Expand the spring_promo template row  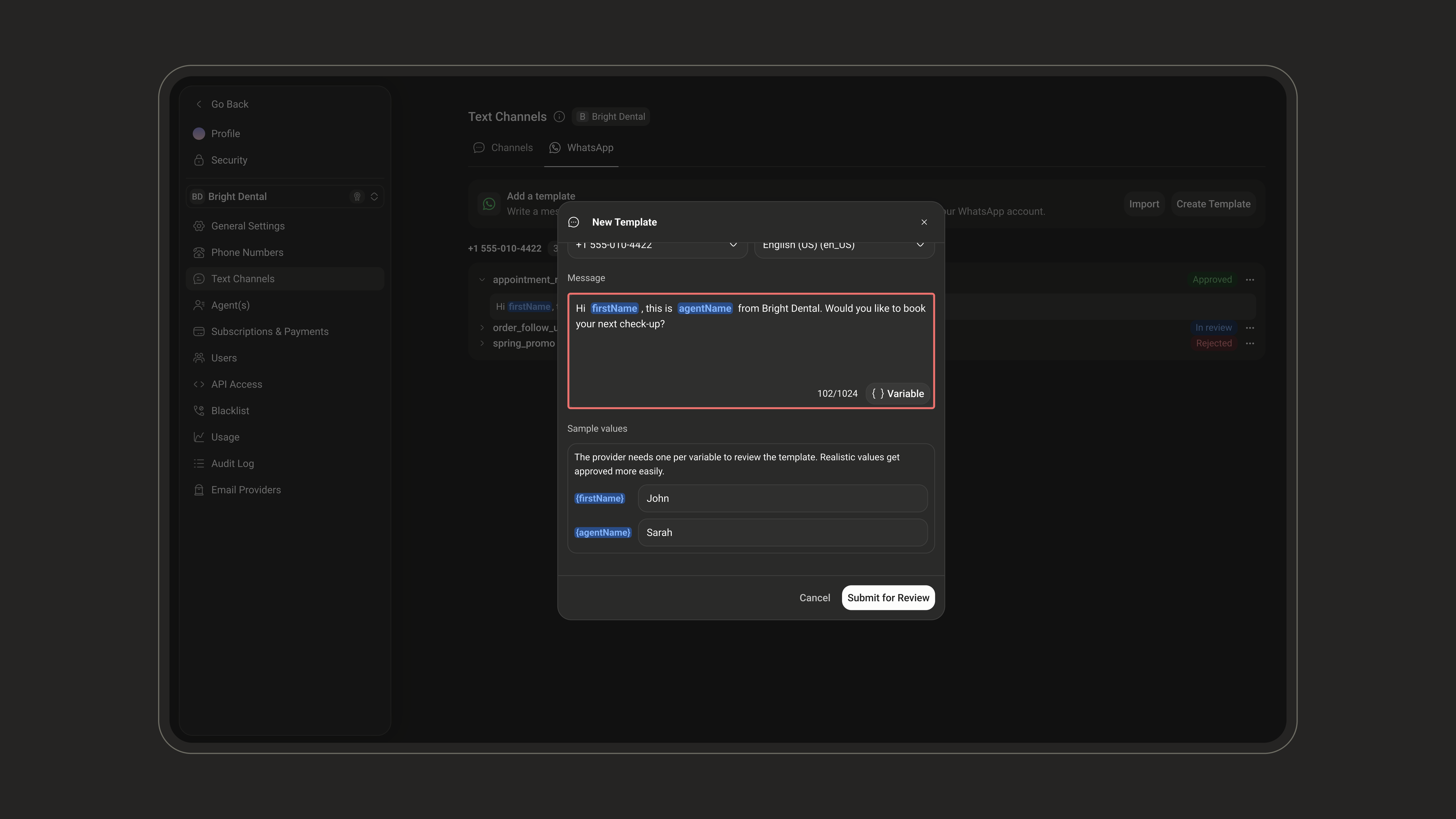(x=481, y=344)
